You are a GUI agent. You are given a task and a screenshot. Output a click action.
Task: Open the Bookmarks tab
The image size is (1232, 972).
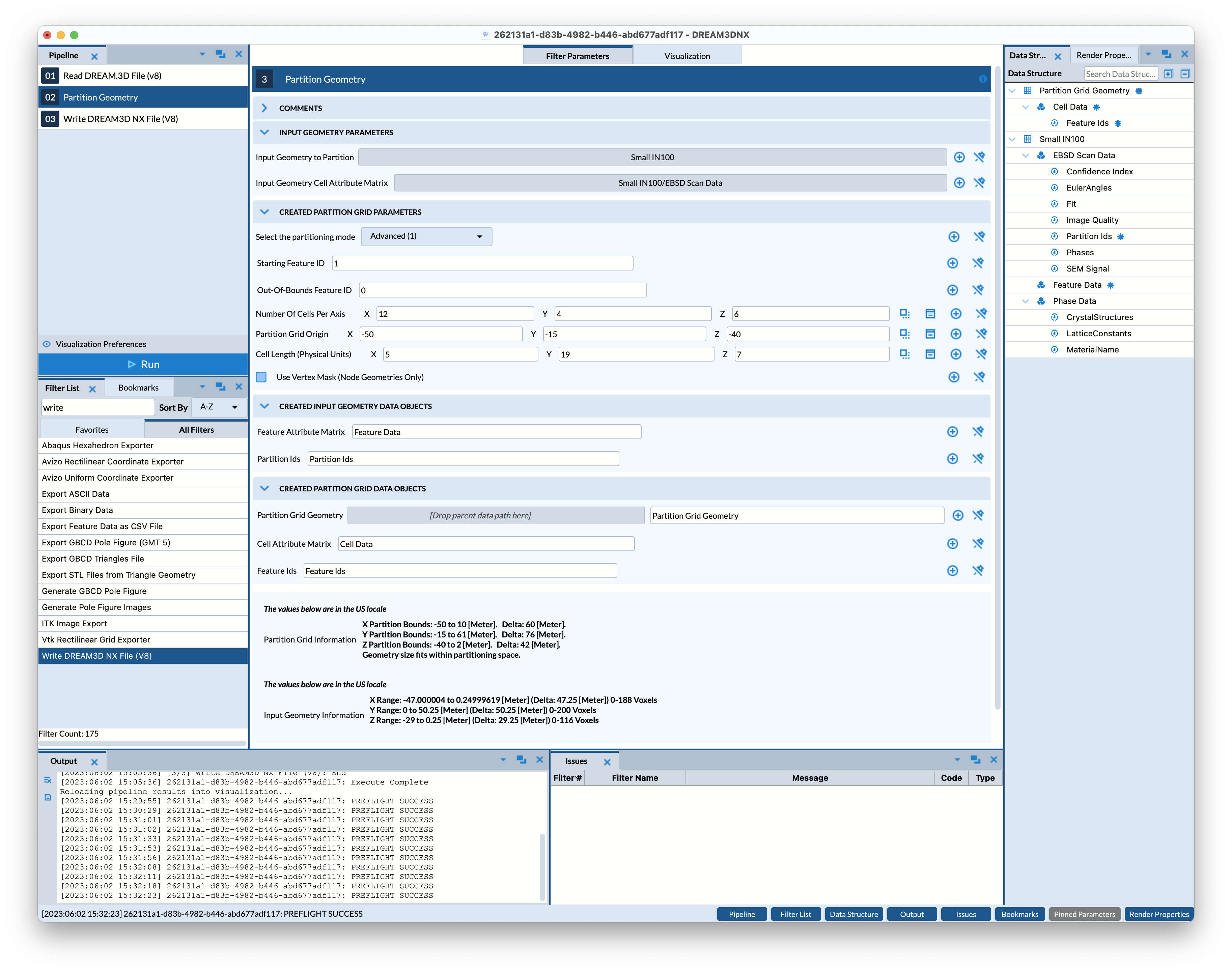point(138,388)
